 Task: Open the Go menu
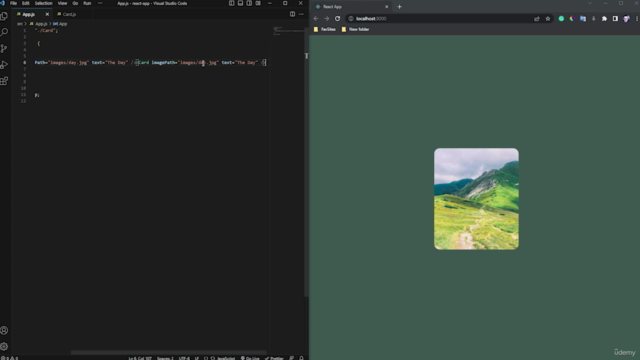pos(75,3)
